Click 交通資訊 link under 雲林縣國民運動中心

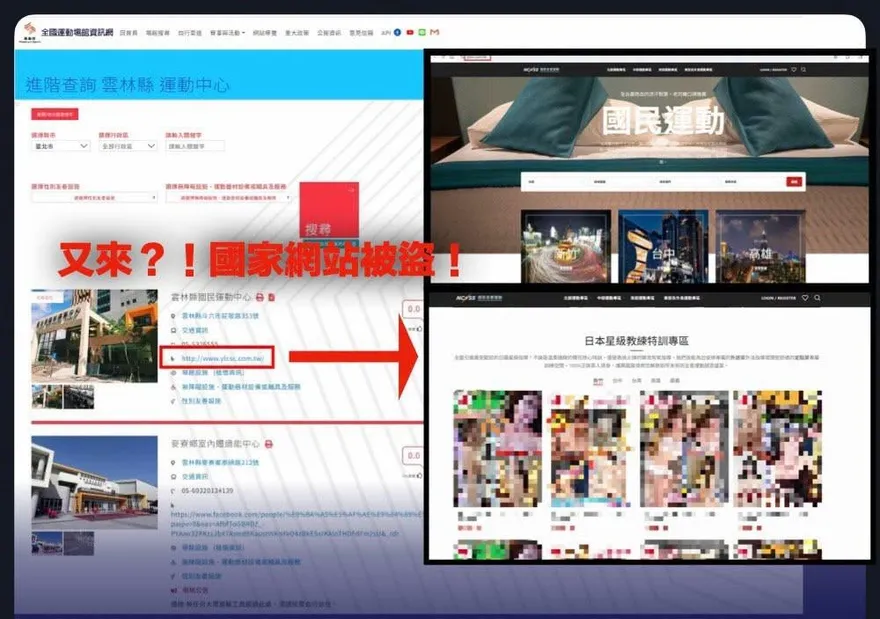pyautogui.click(x=195, y=330)
